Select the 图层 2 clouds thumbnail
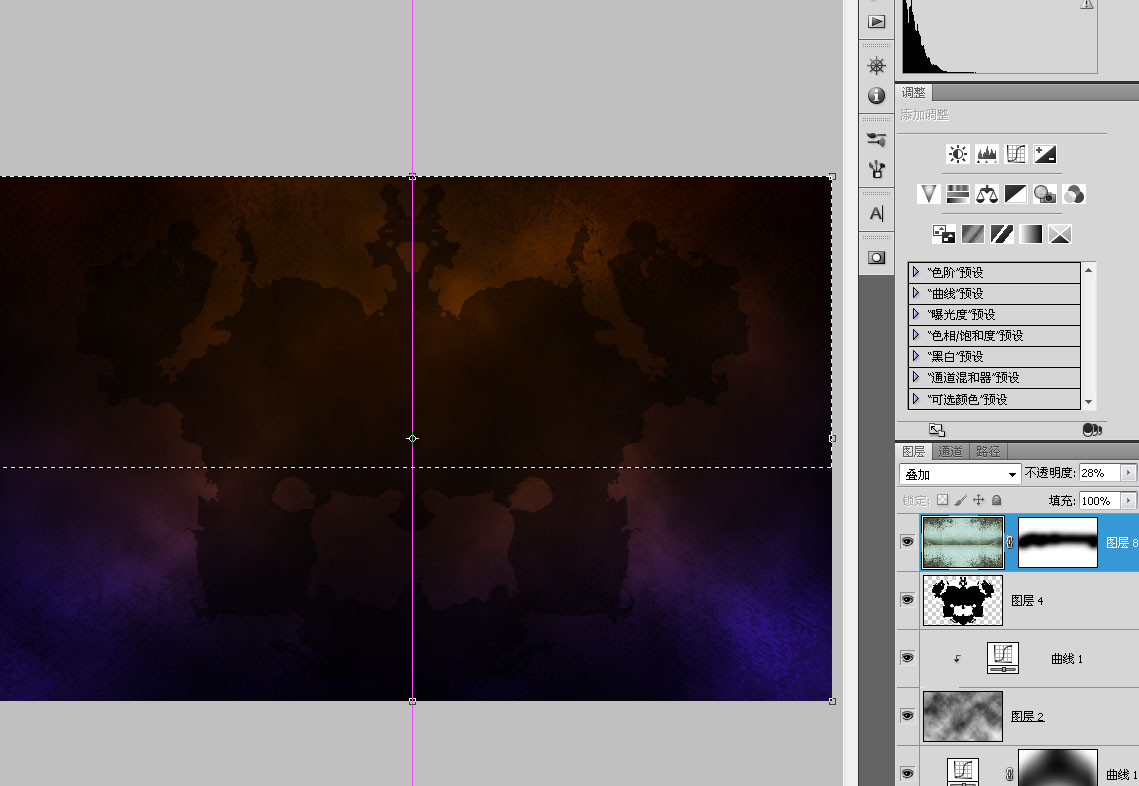 tap(962, 716)
